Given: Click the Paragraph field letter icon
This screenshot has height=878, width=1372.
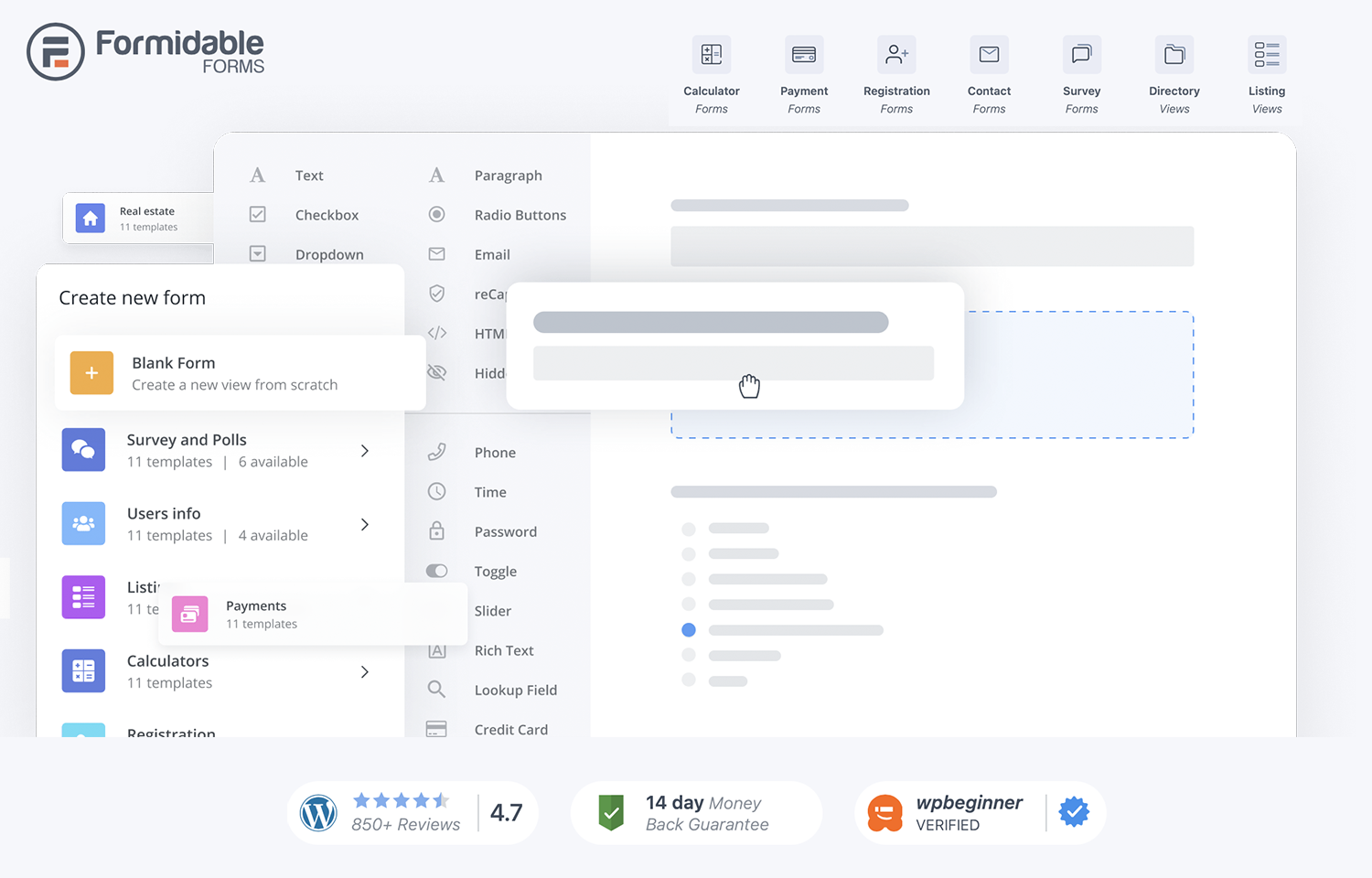Looking at the screenshot, I should (437, 175).
